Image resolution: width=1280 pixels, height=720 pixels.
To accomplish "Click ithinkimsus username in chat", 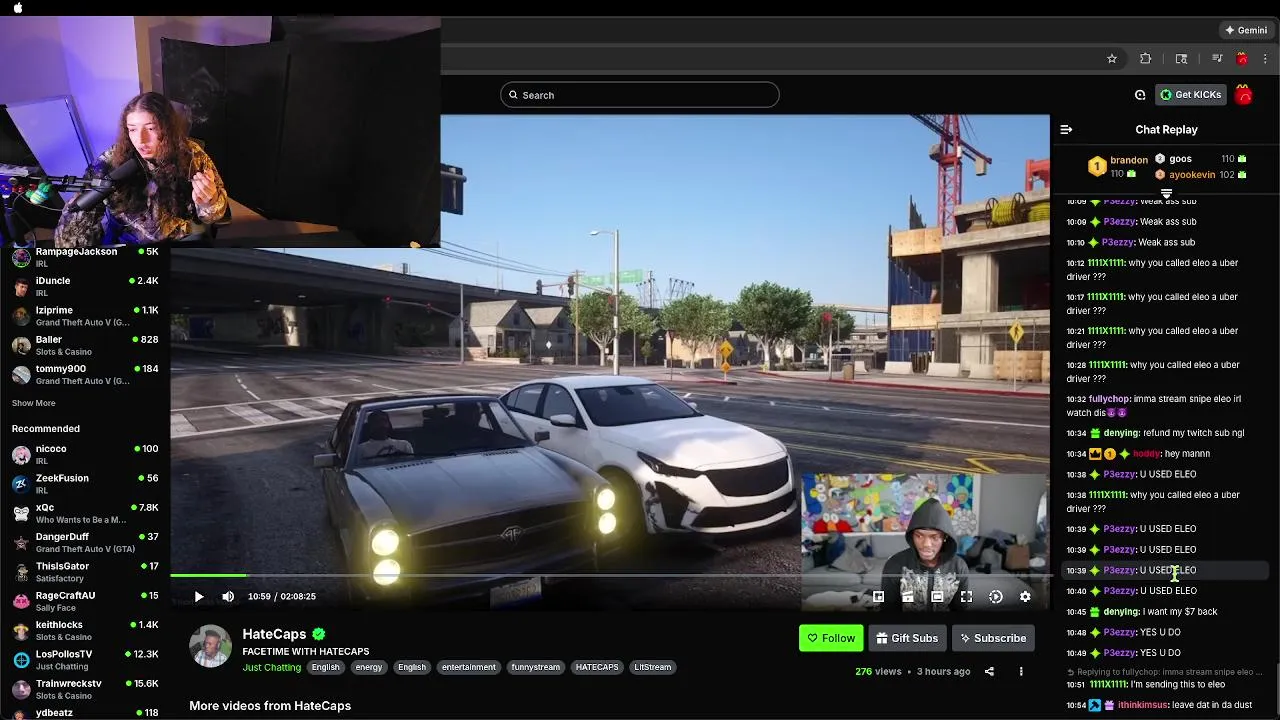I will click(1141, 705).
